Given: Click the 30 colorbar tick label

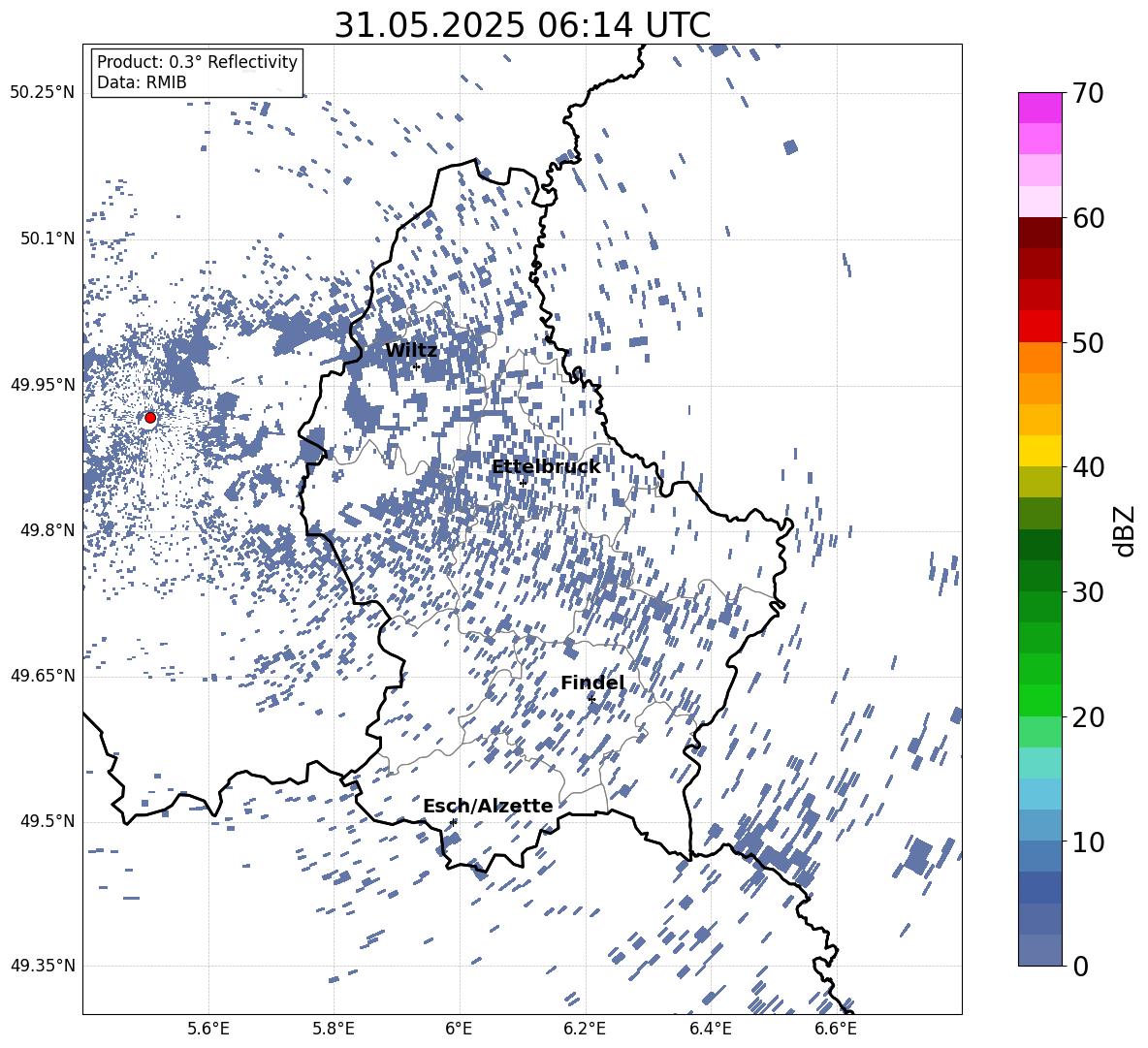Looking at the screenshot, I should pos(1088,592).
